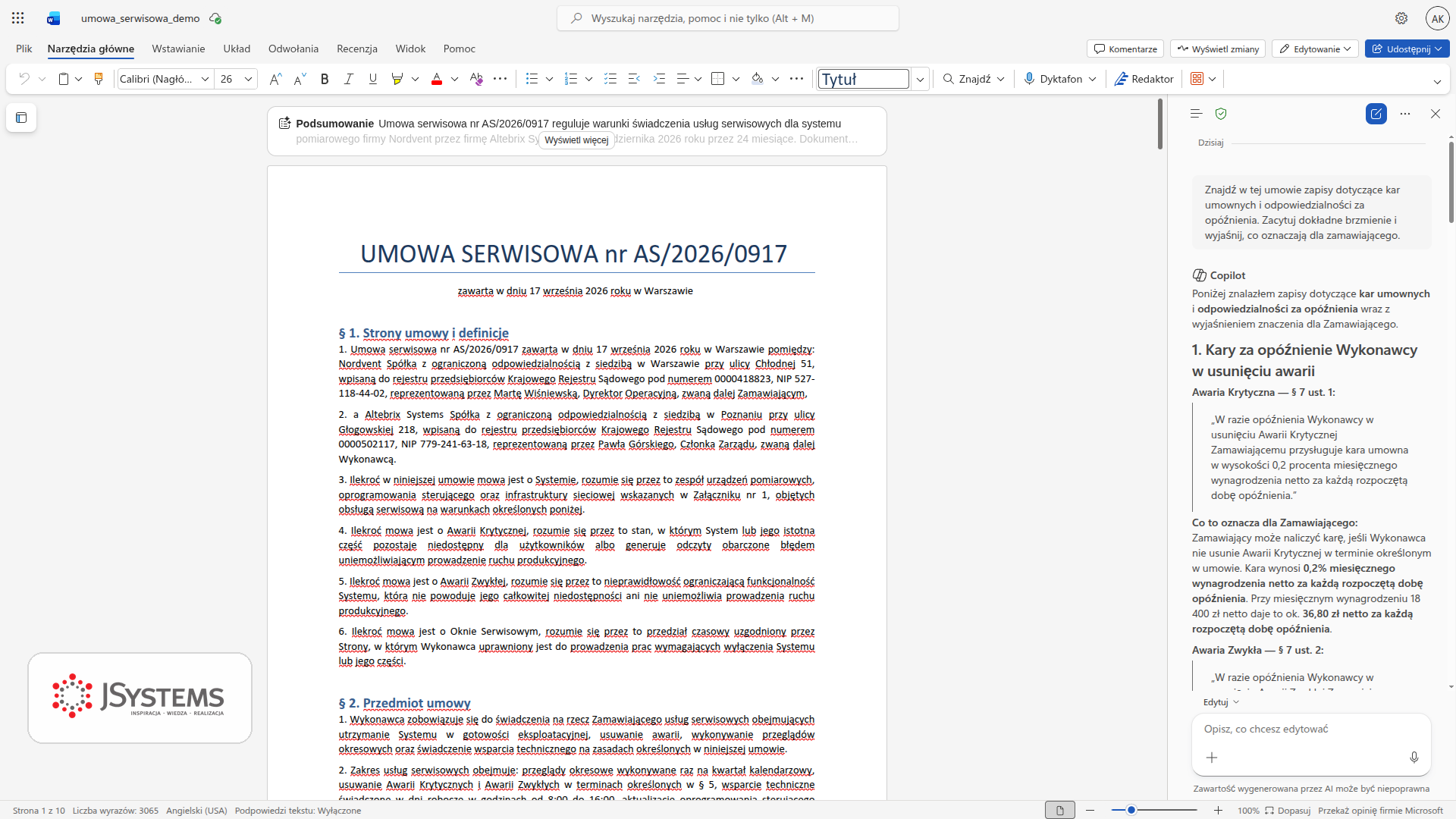Viewport: 1456px width, 819px height.
Task: Switch to the Recenzja tab
Action: [x=357, y=49]
